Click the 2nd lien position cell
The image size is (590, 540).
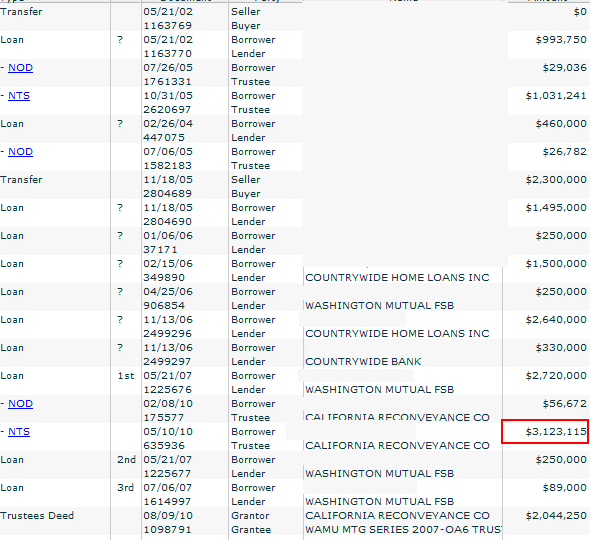(126, 459)
